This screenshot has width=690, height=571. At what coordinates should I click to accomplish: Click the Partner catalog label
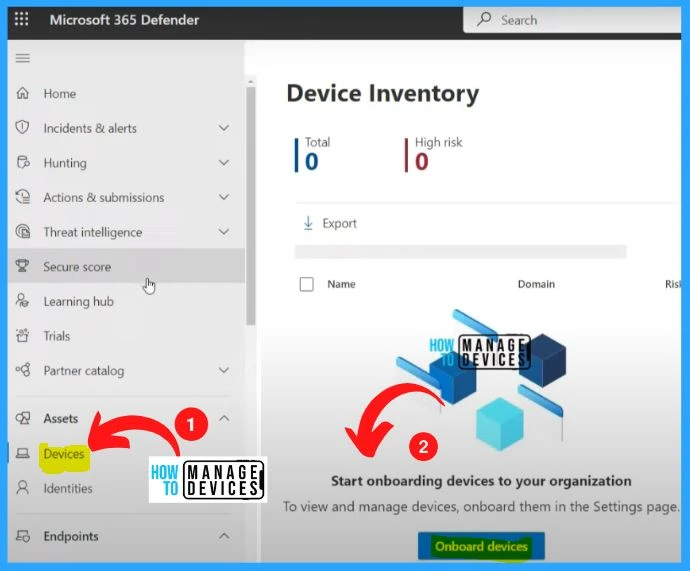[x=84, y=370]
